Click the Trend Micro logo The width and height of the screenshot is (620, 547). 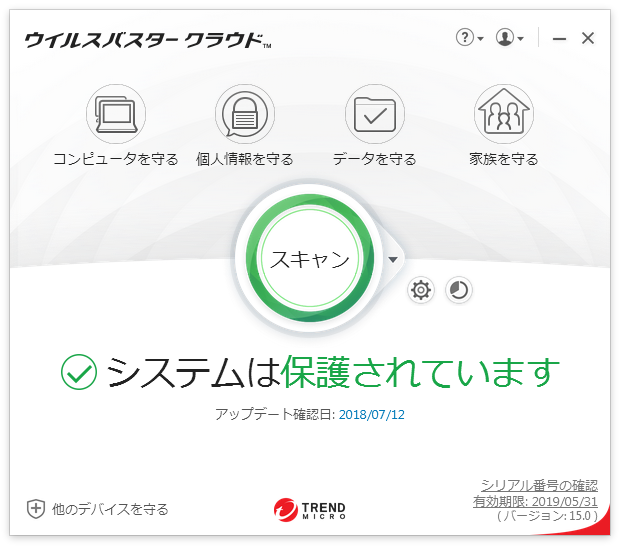310,510
